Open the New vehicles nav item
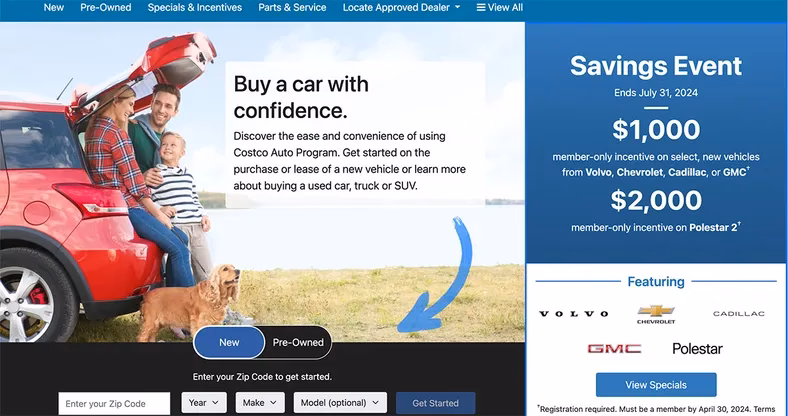This screenshot has height=416, width=788. (53, 8)
